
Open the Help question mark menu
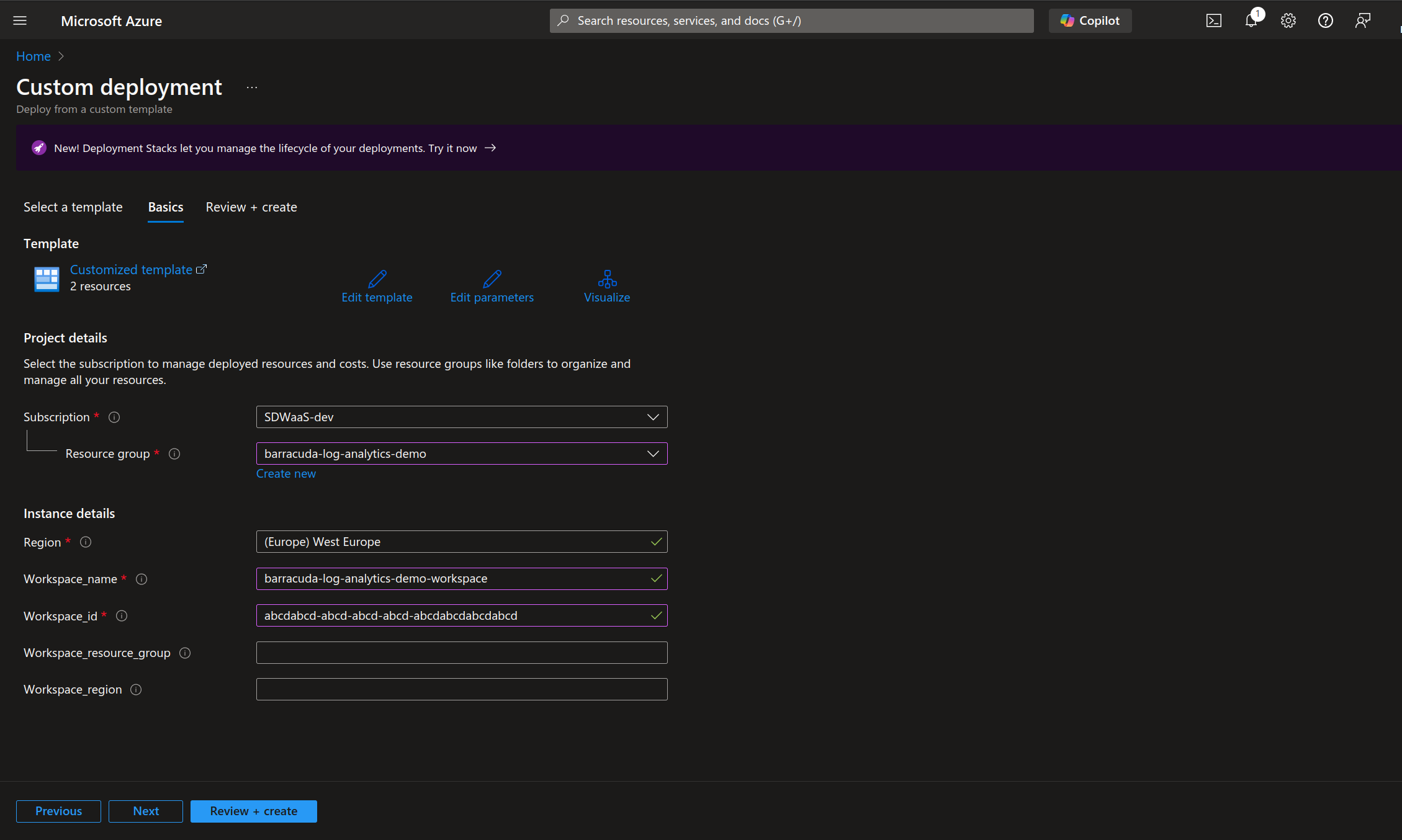pos(1325,20)
